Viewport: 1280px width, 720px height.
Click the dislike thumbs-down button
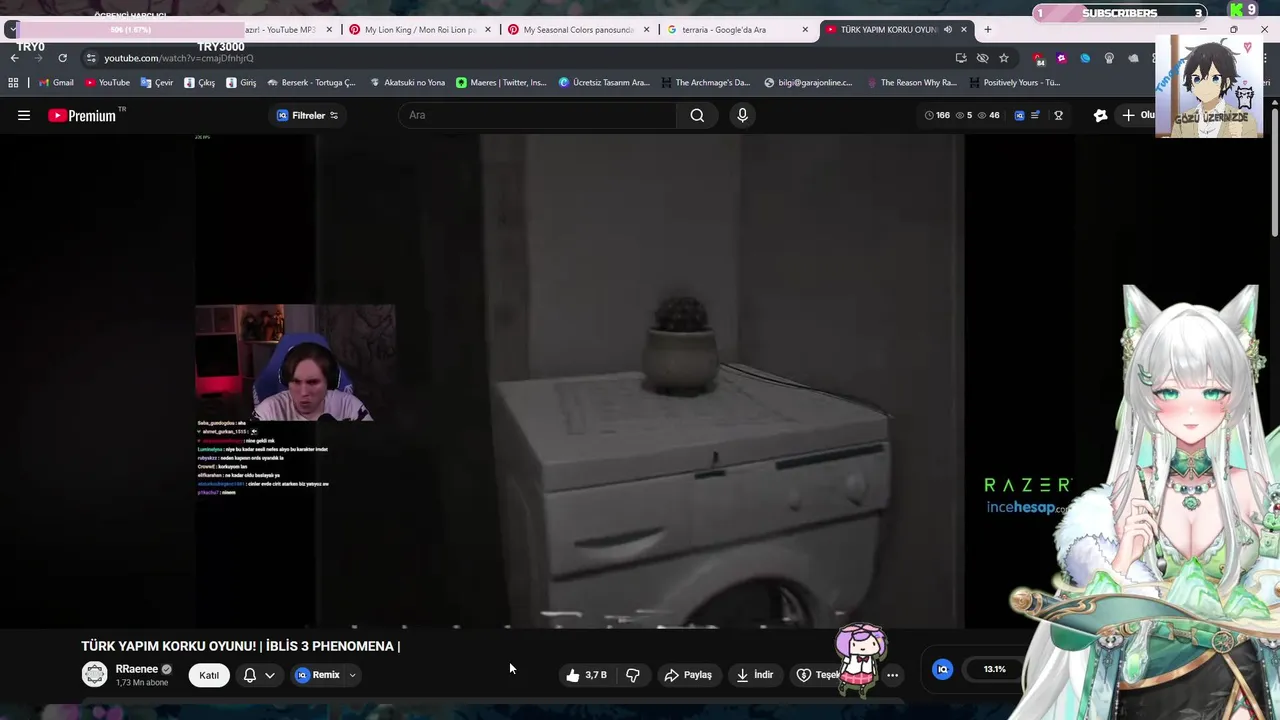(x=633, y=675)
